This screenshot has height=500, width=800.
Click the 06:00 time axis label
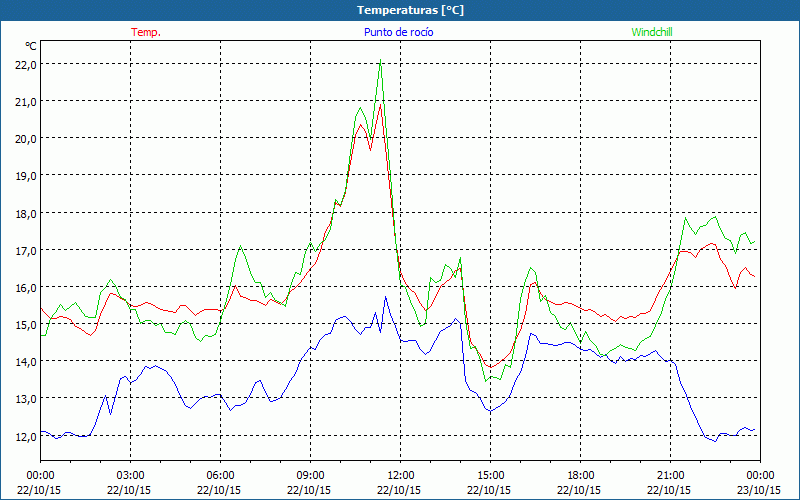click(x=220, y=476)
